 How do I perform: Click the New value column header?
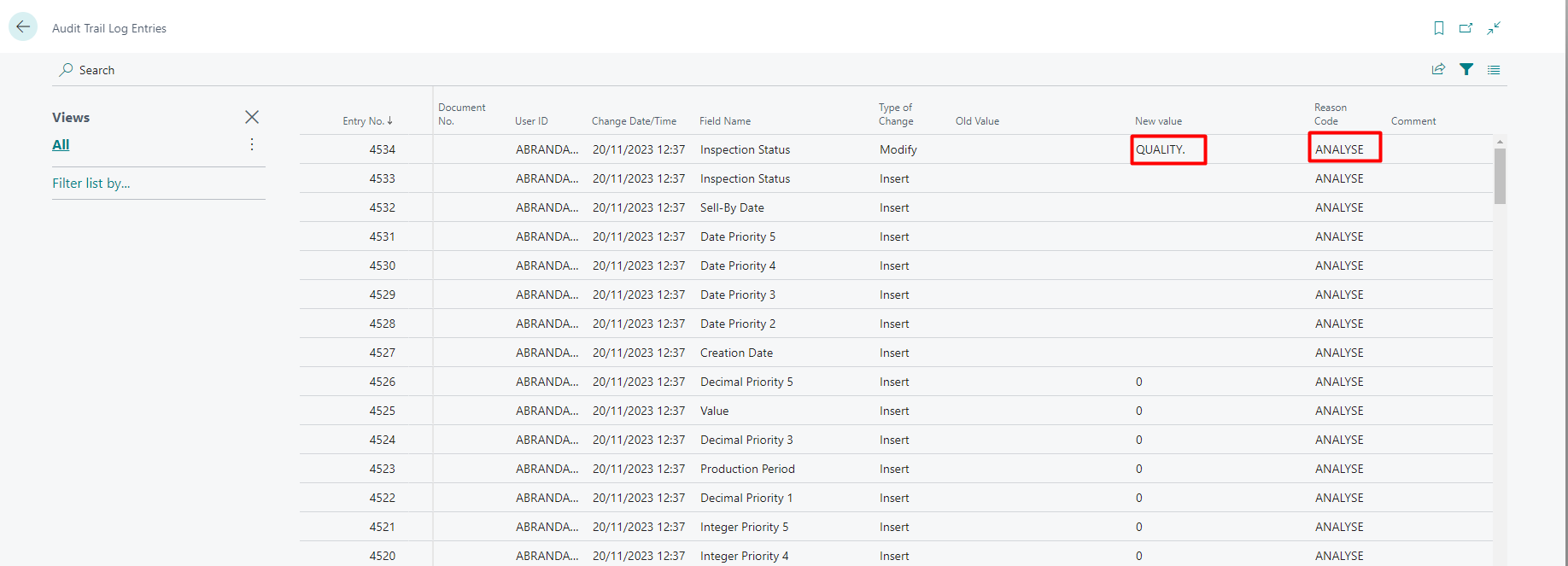(1158, 121)
